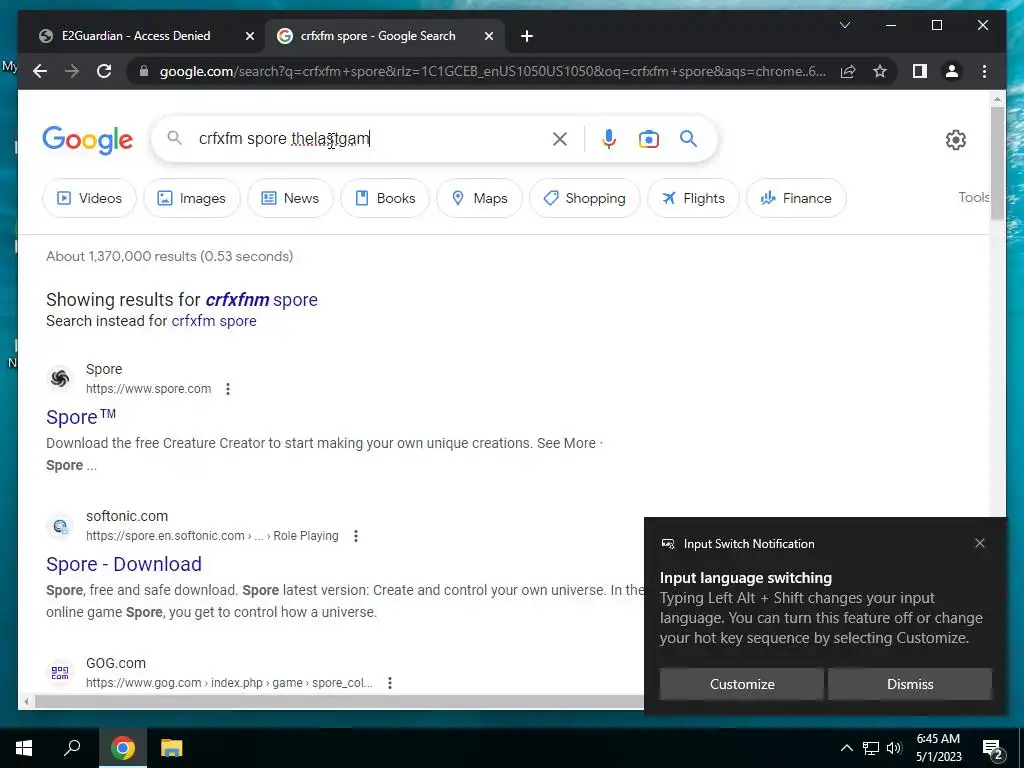
Task: Open more options for softonic result
Action: click(x=355, y=536)
